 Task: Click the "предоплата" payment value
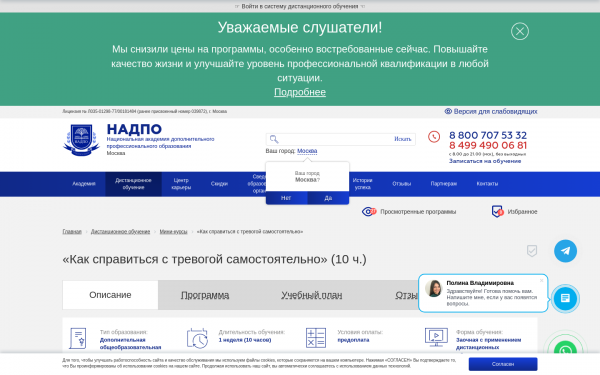(353, 340)
